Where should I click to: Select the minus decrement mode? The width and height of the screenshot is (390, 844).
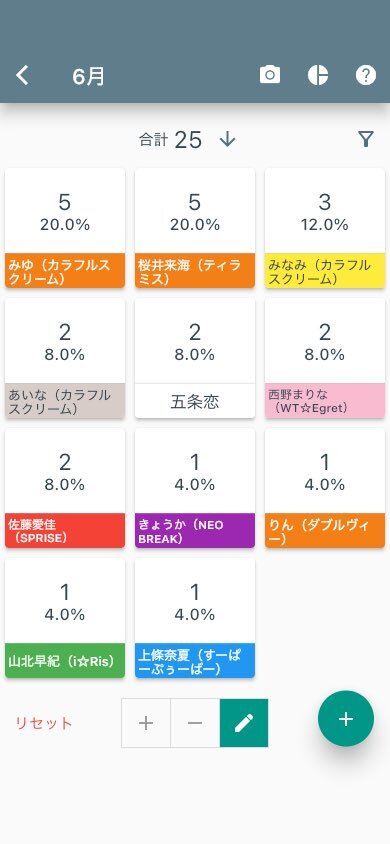195,723
